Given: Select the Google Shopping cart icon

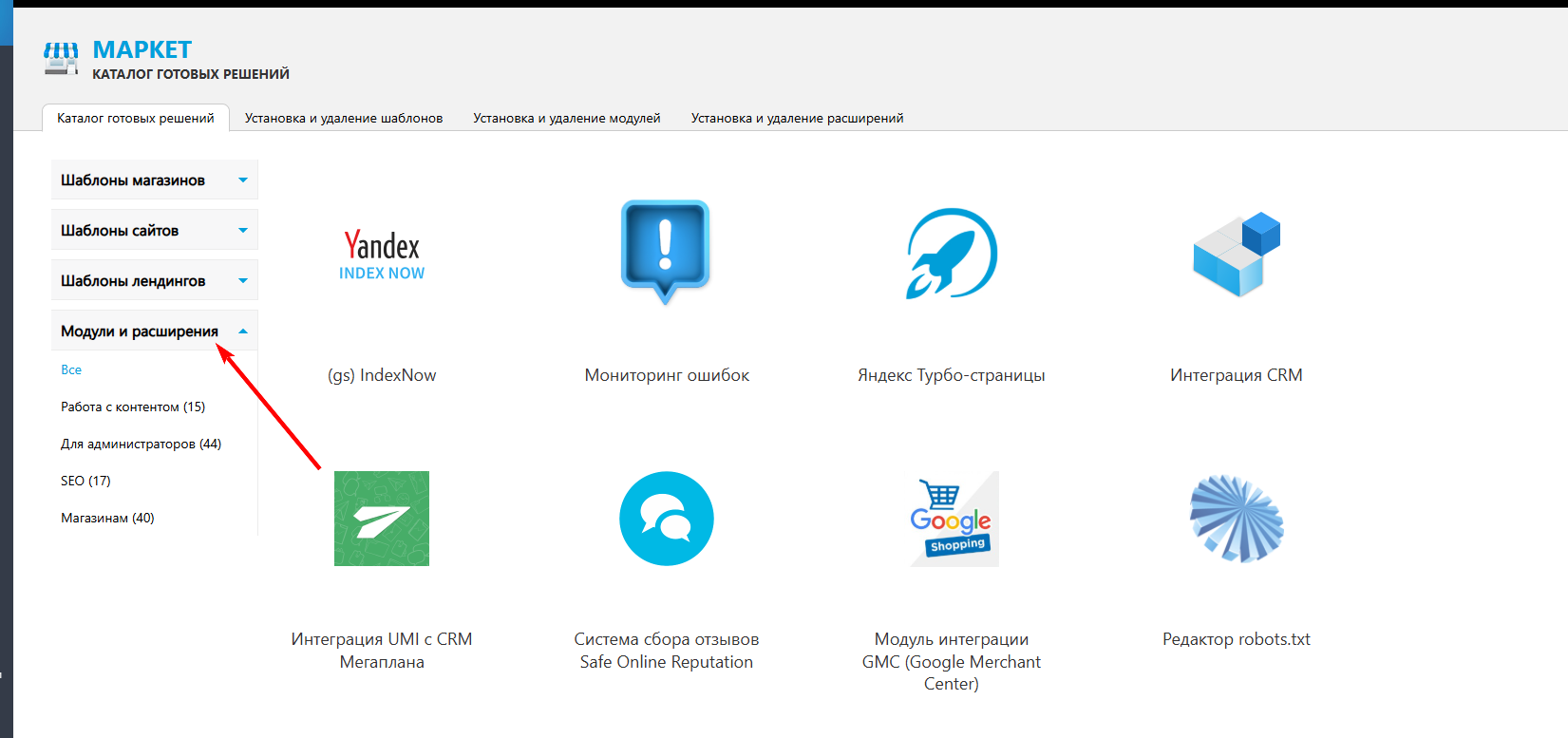Looking at the screenshot, I should click(952, 519).
